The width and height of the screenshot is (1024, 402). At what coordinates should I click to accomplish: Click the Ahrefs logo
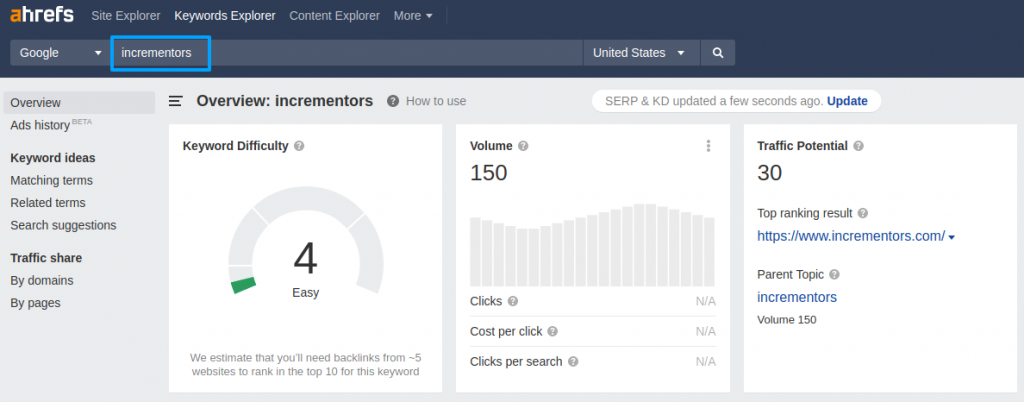pyautogui.click(x=42, y=14)
